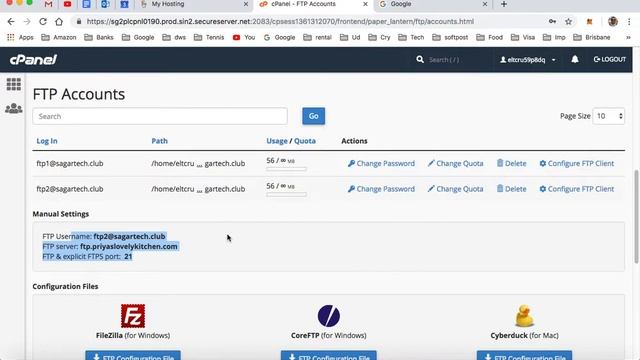Click the ftp2 usage progress bar

pos(287,194)
